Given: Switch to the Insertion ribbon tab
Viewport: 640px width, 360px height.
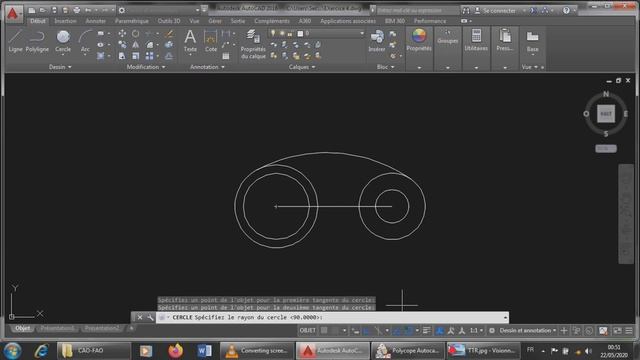Looking at the screenshot, I should pos(65,21).
